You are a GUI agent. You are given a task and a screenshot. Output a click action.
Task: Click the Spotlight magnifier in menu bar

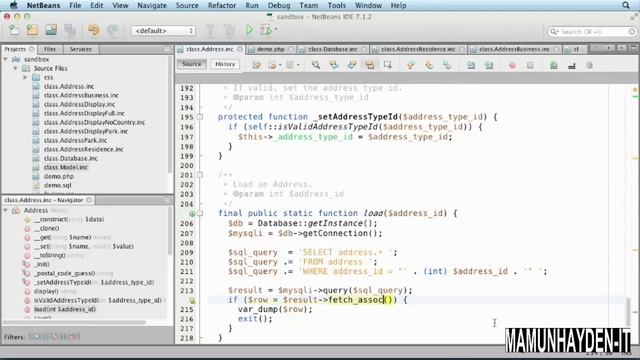626,5
